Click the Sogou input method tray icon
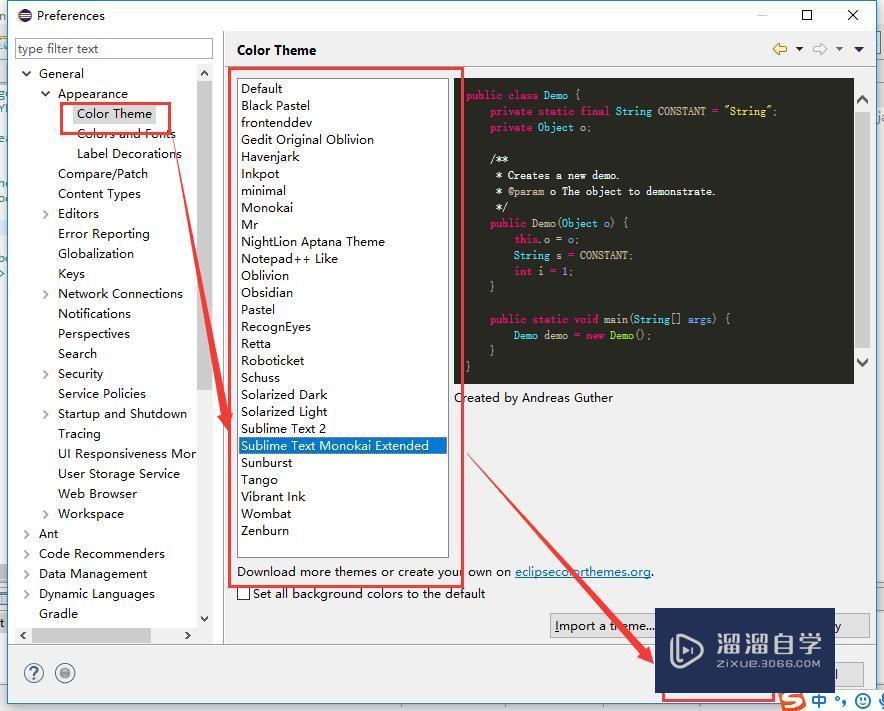This screenshot has height=711, width=884. click(x=794, y=701)
